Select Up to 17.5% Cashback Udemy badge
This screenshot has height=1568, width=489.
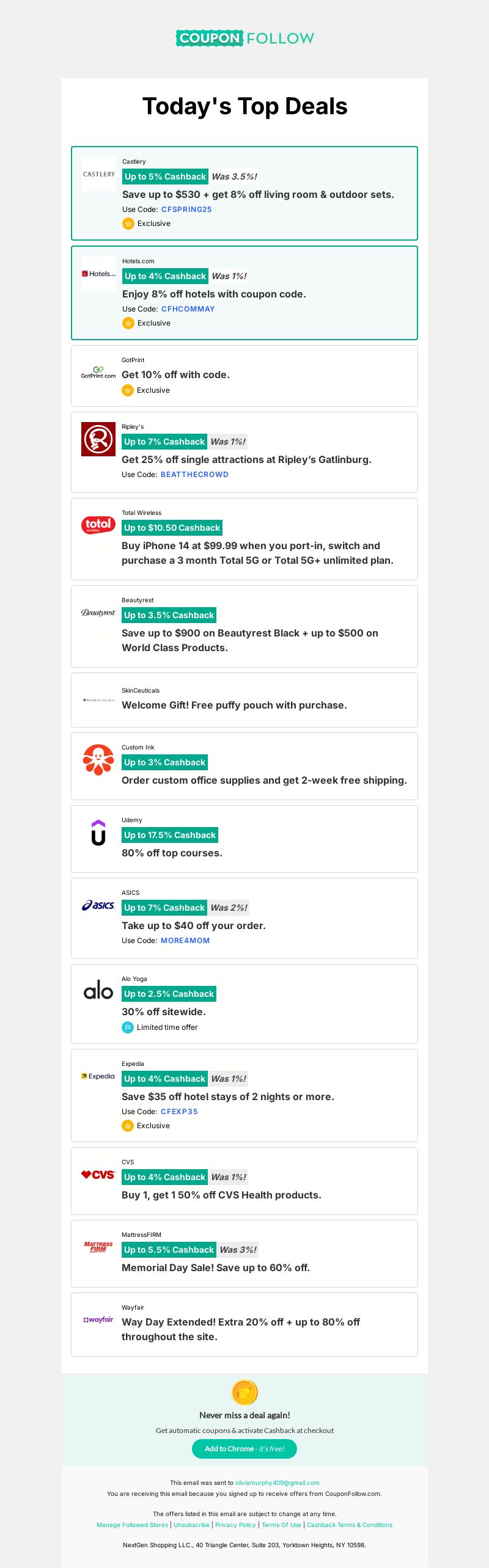click(170, 835)
